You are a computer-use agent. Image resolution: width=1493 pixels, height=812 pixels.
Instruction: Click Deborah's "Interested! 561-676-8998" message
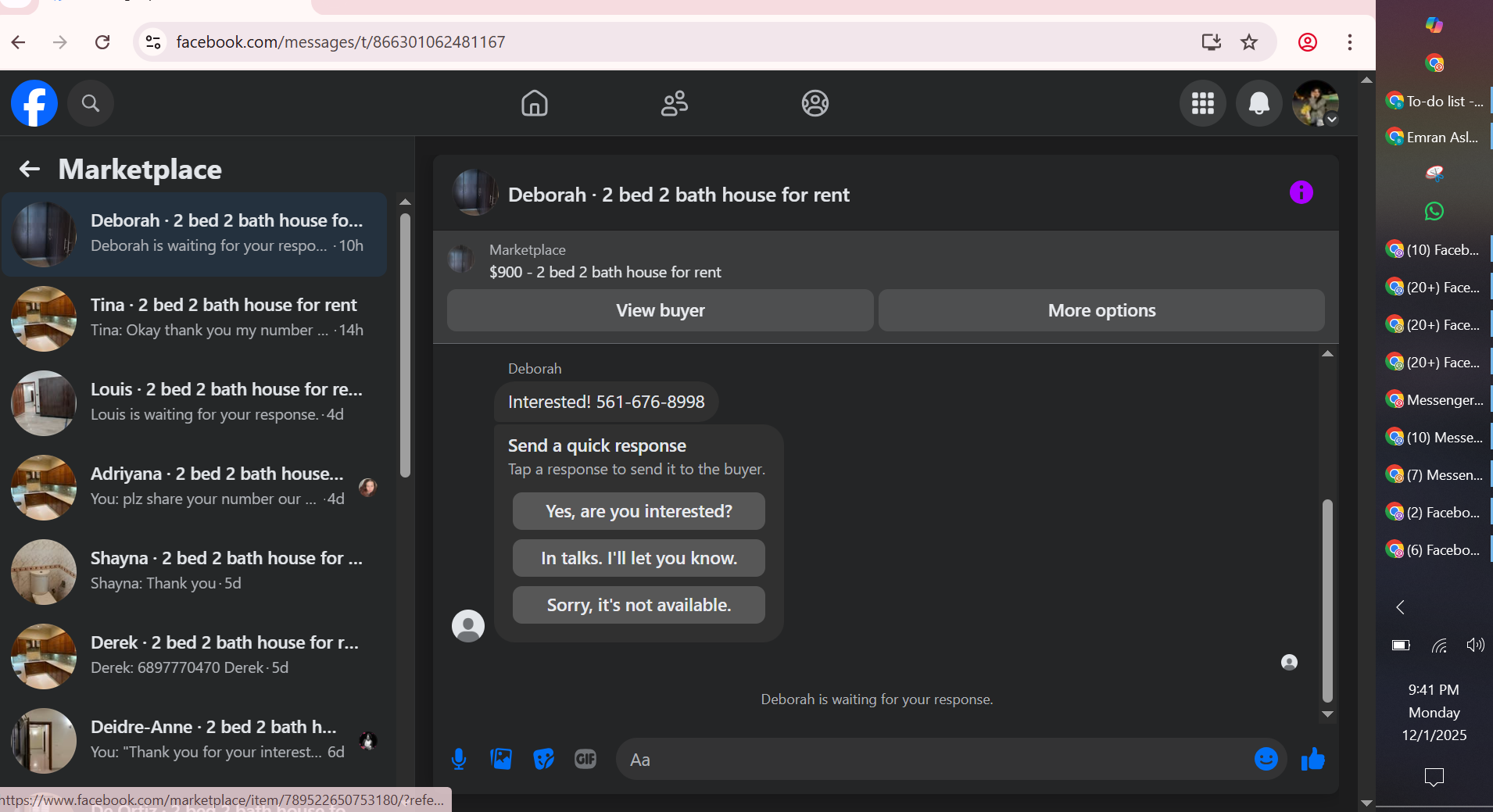pos(606,402)
